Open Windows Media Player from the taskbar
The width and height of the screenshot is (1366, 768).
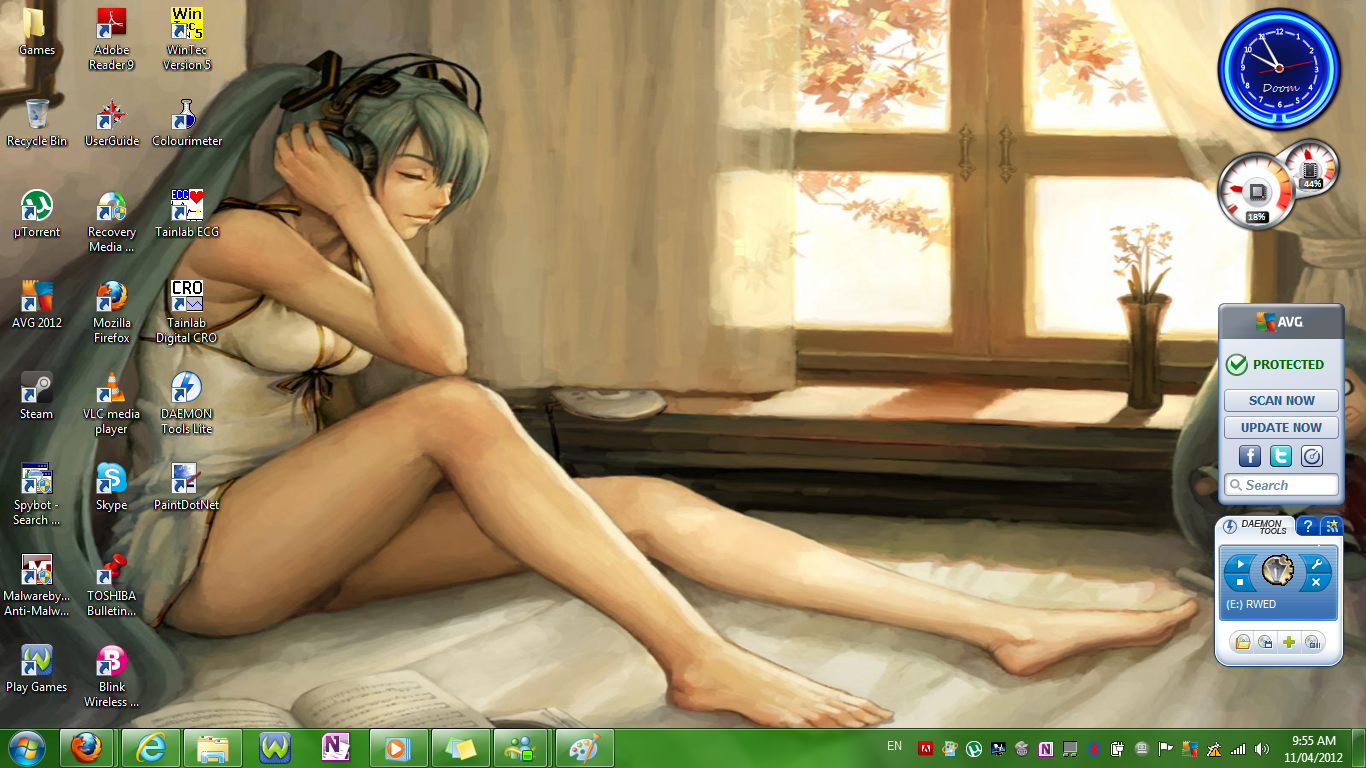click(399, 747)
